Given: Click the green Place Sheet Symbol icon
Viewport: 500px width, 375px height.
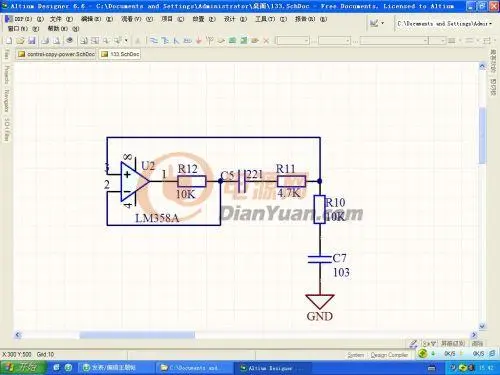Looking at the screenshot, I should pos(233,41).
